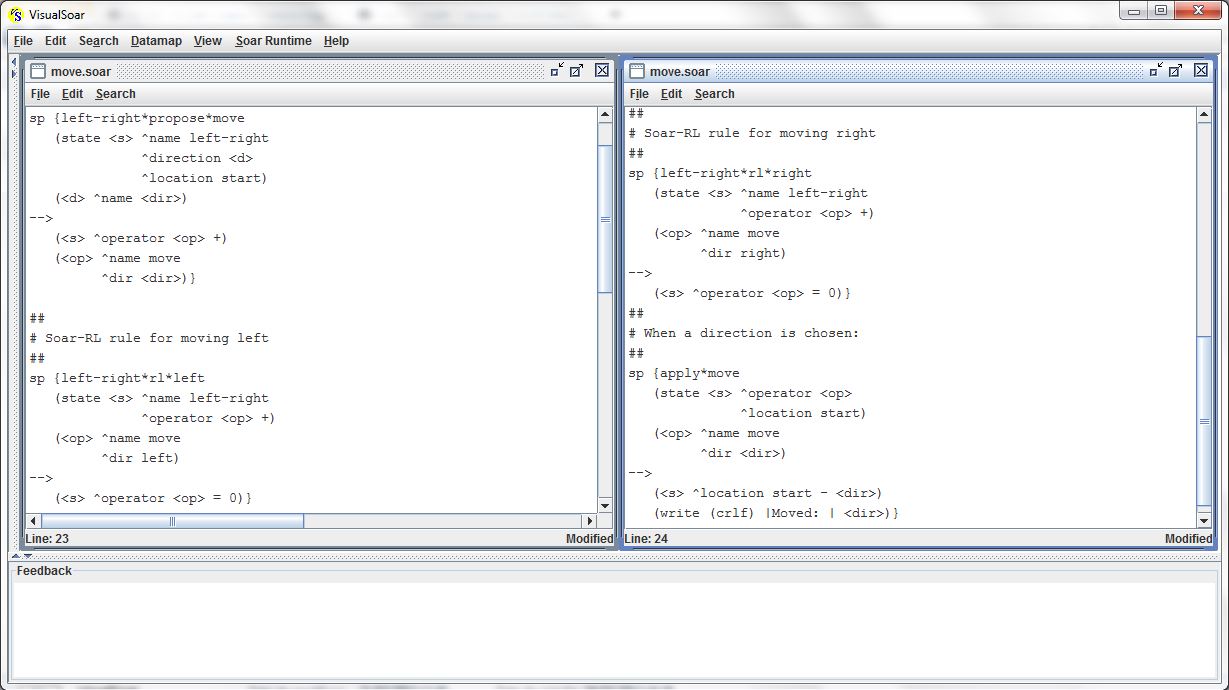Screen dimensions: 1229x690
Task: Click the right editor's vertical scrollbar down arrow
Action: click(x=1204, y=521)
